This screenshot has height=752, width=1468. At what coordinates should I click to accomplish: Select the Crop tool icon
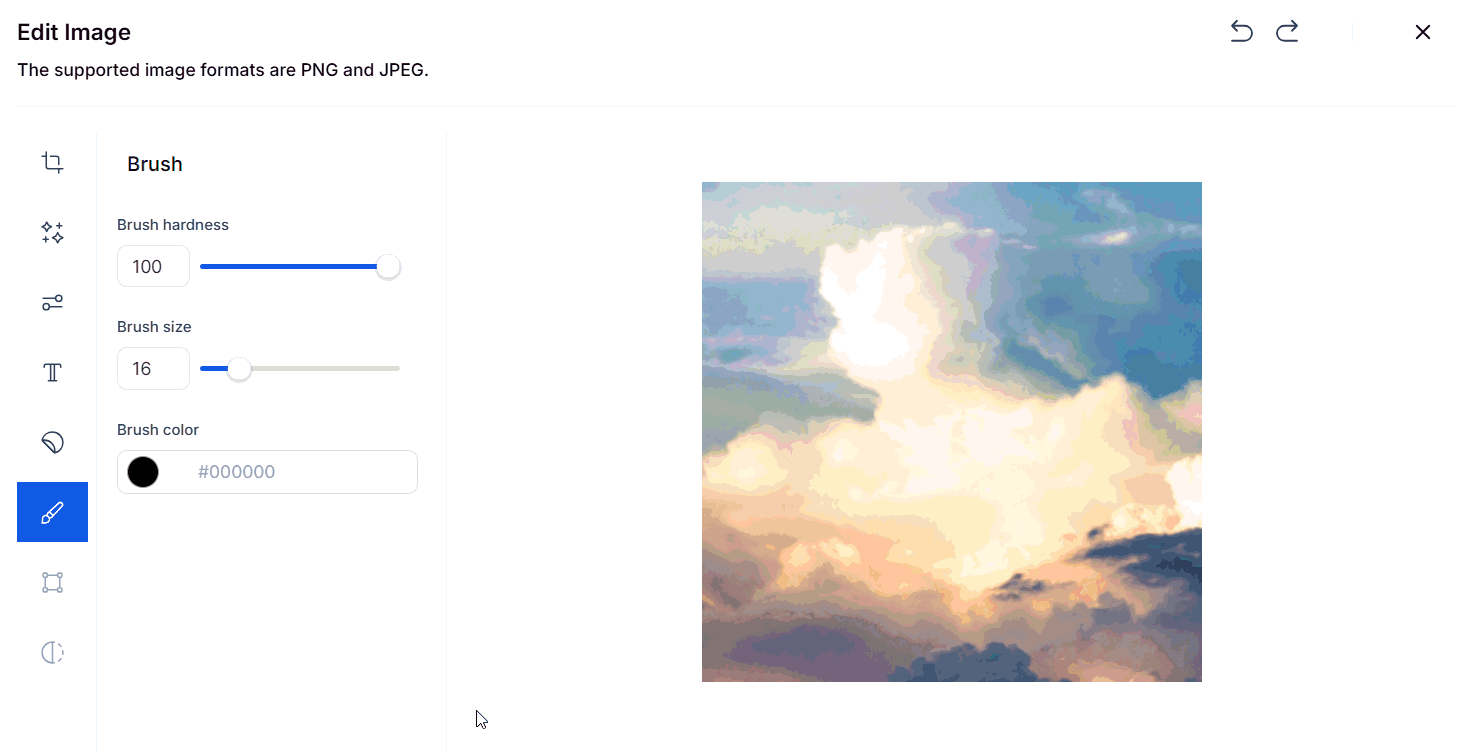52,162
